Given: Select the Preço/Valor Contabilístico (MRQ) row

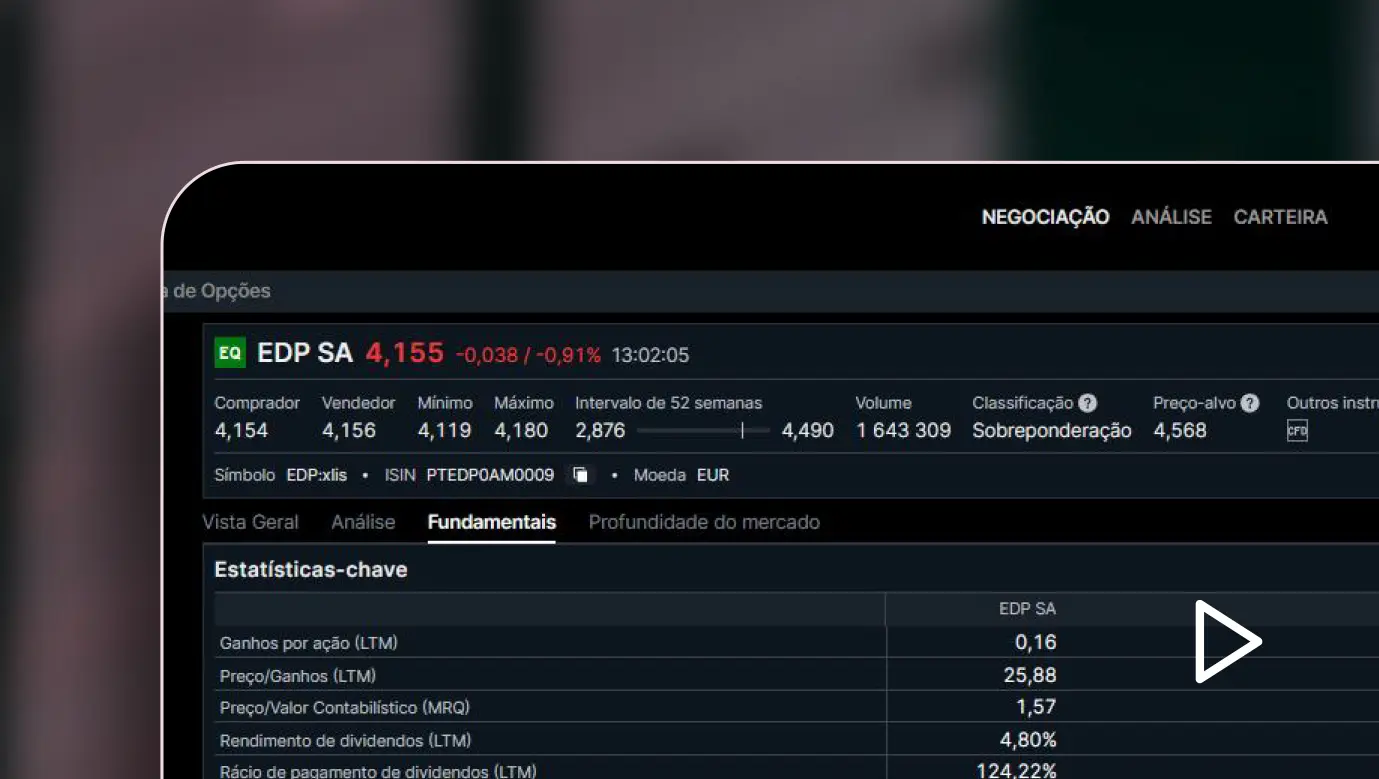Looking at the screenshot, I should tap(796, 707).
